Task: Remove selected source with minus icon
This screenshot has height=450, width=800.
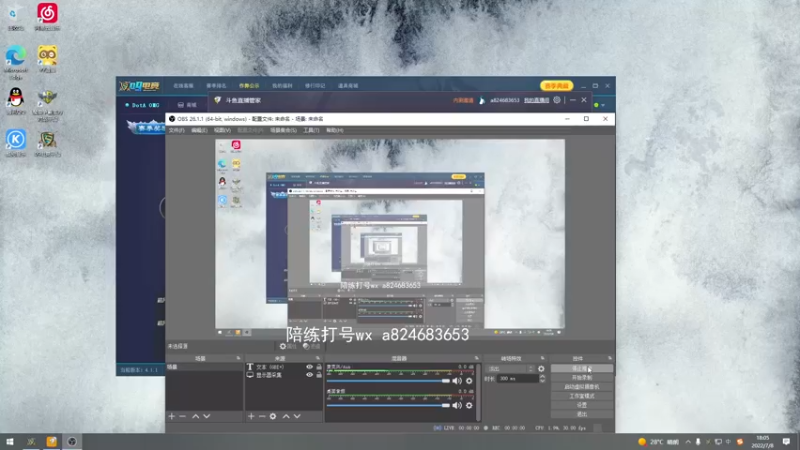Action: pyautogui.click(x=262, y=416)
